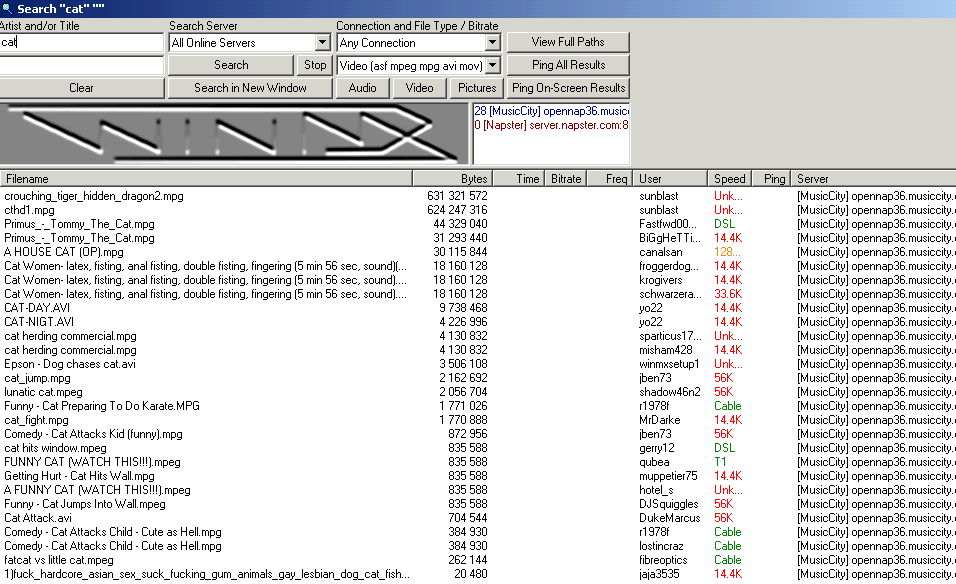Open the Search Server dropdown
The width and height of the screenshot is (956, 584).
click(x=323, y=43)
